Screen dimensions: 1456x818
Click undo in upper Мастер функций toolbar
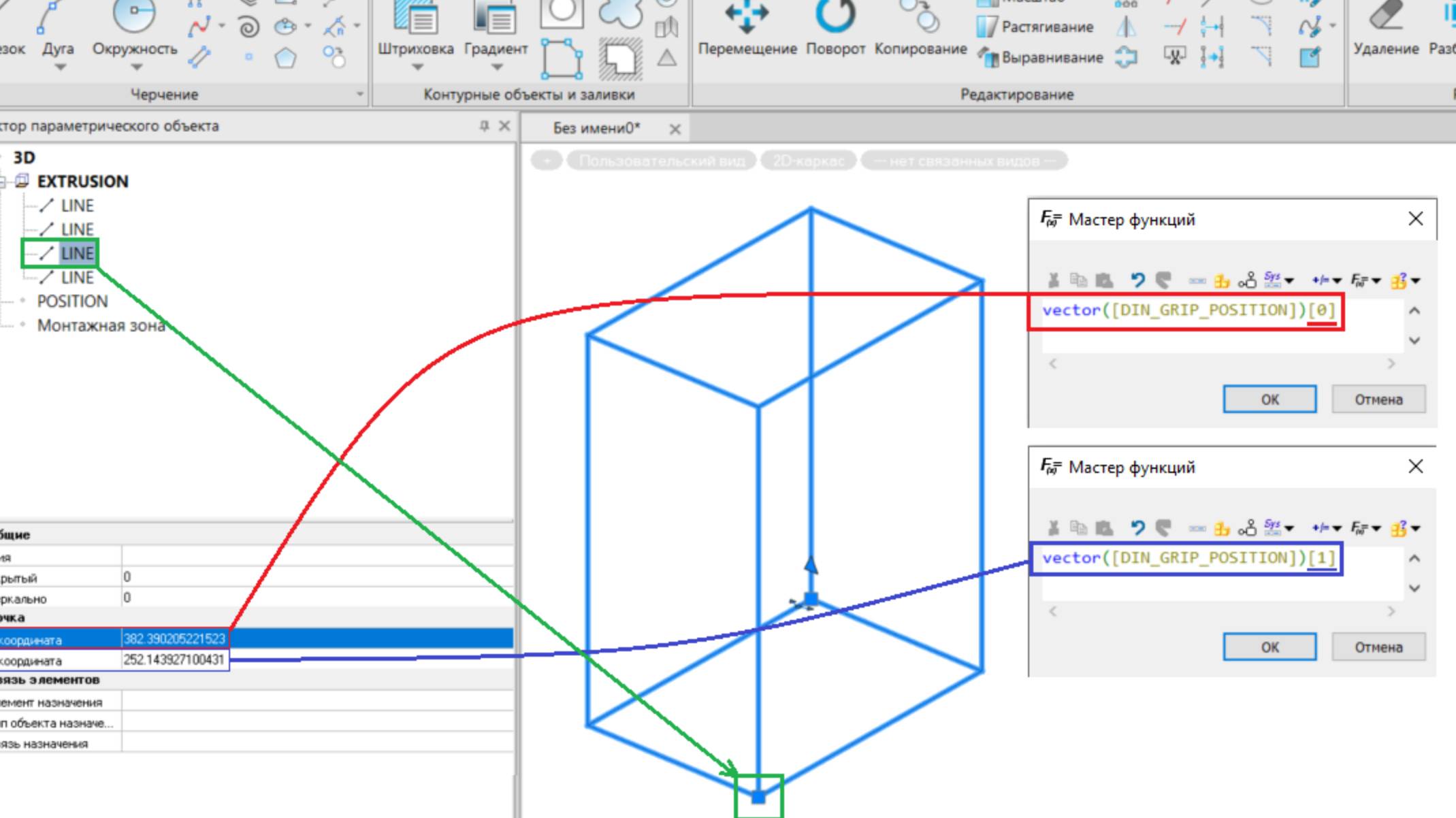(x=1137, y=280)
